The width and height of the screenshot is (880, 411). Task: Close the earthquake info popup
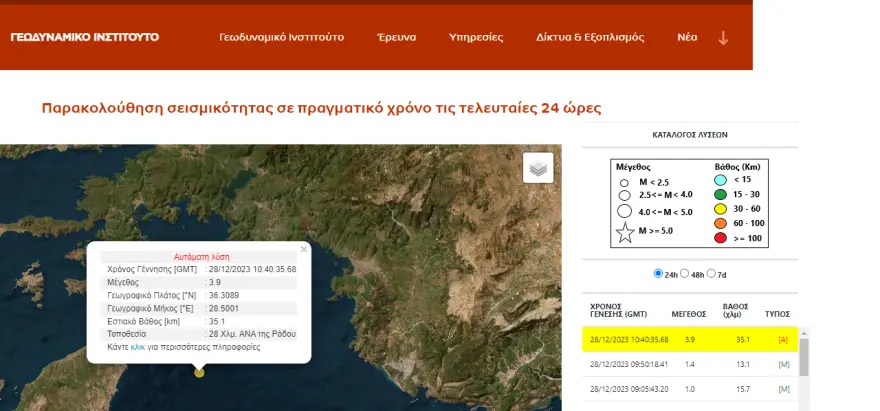point(304,248)
